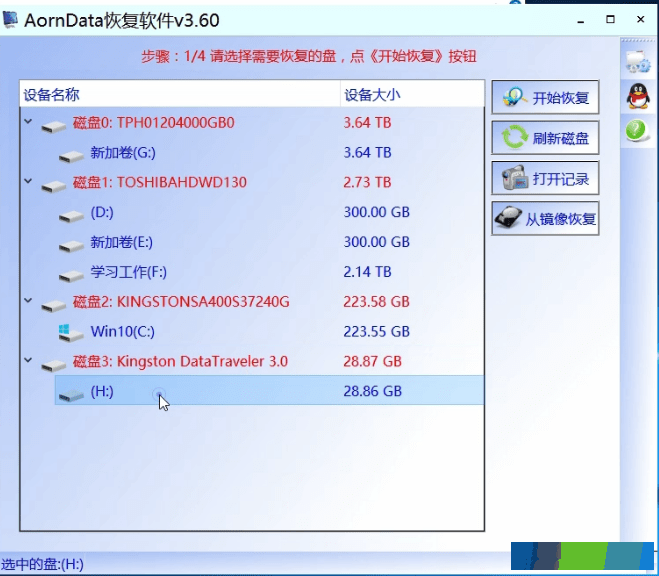Click drive icon beside 磁盘0 TPH01204000GB0
The height and width of the screenshot is (576, 659).
pyautogui.click(x=53, y=126)
